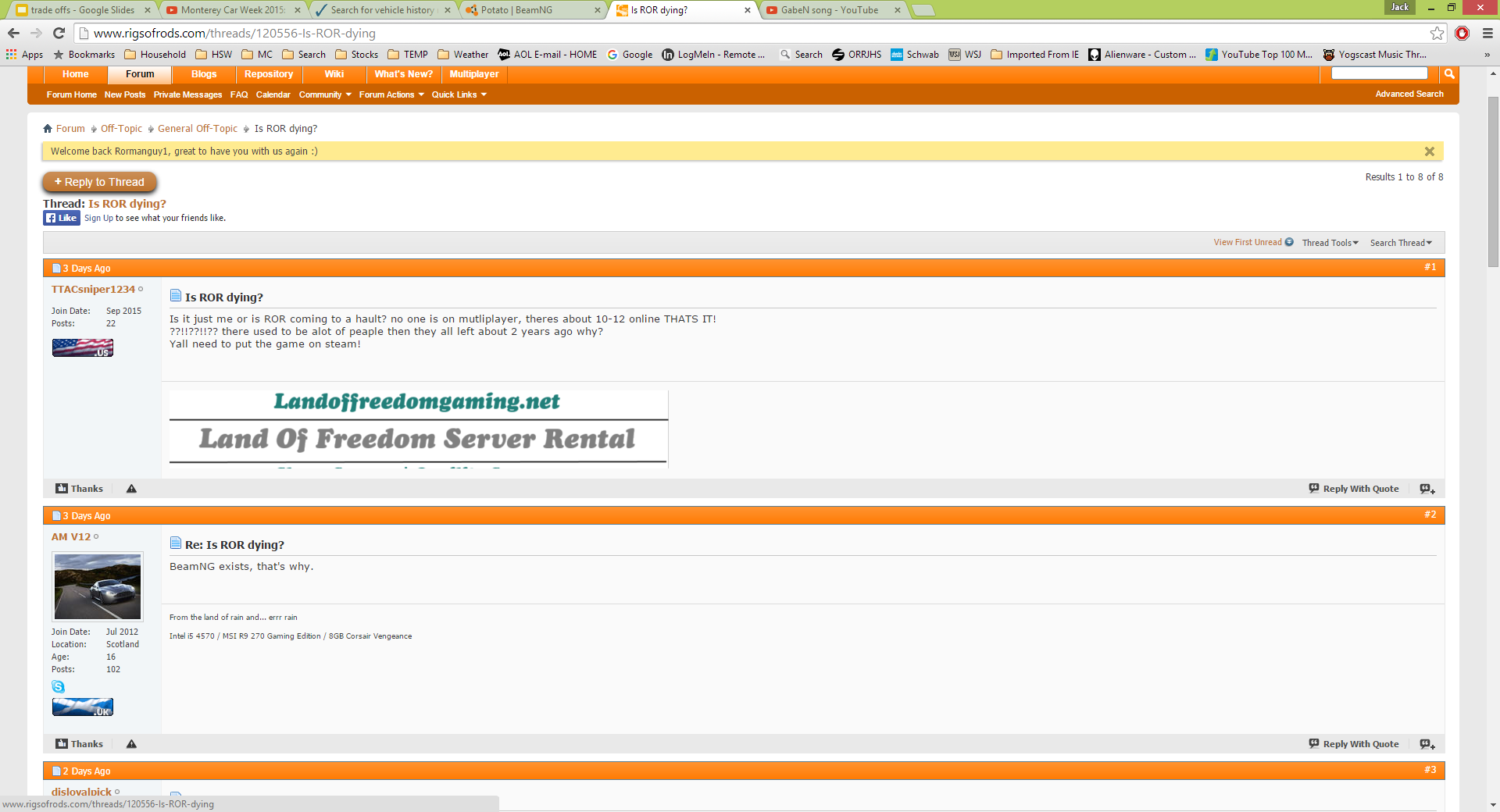The height and width of the screenshot is (812, 1500).
Task: Open the Chrome menu hamburger icon
Action: (1487, 33)
